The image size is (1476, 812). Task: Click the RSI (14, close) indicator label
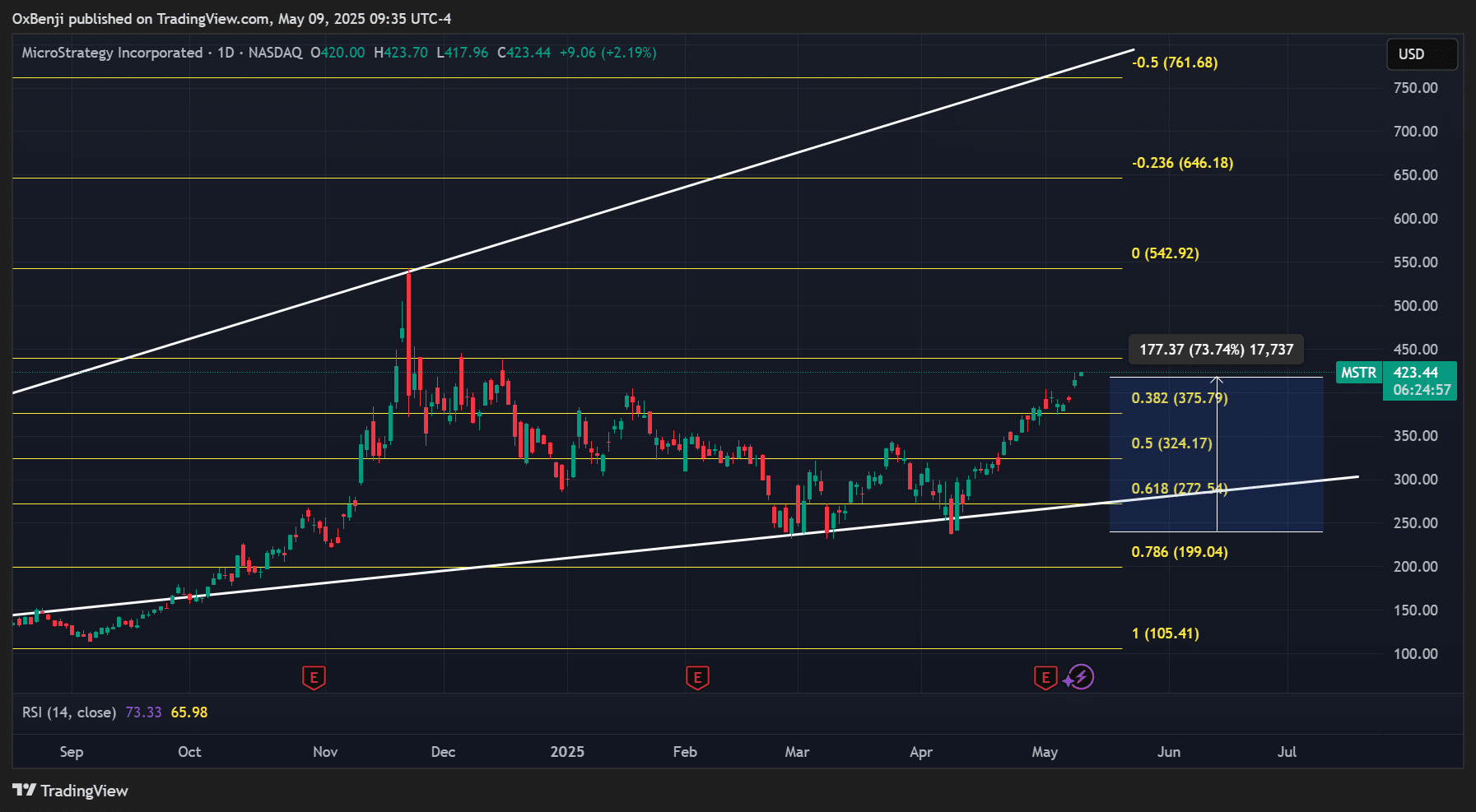click(69, 712)
